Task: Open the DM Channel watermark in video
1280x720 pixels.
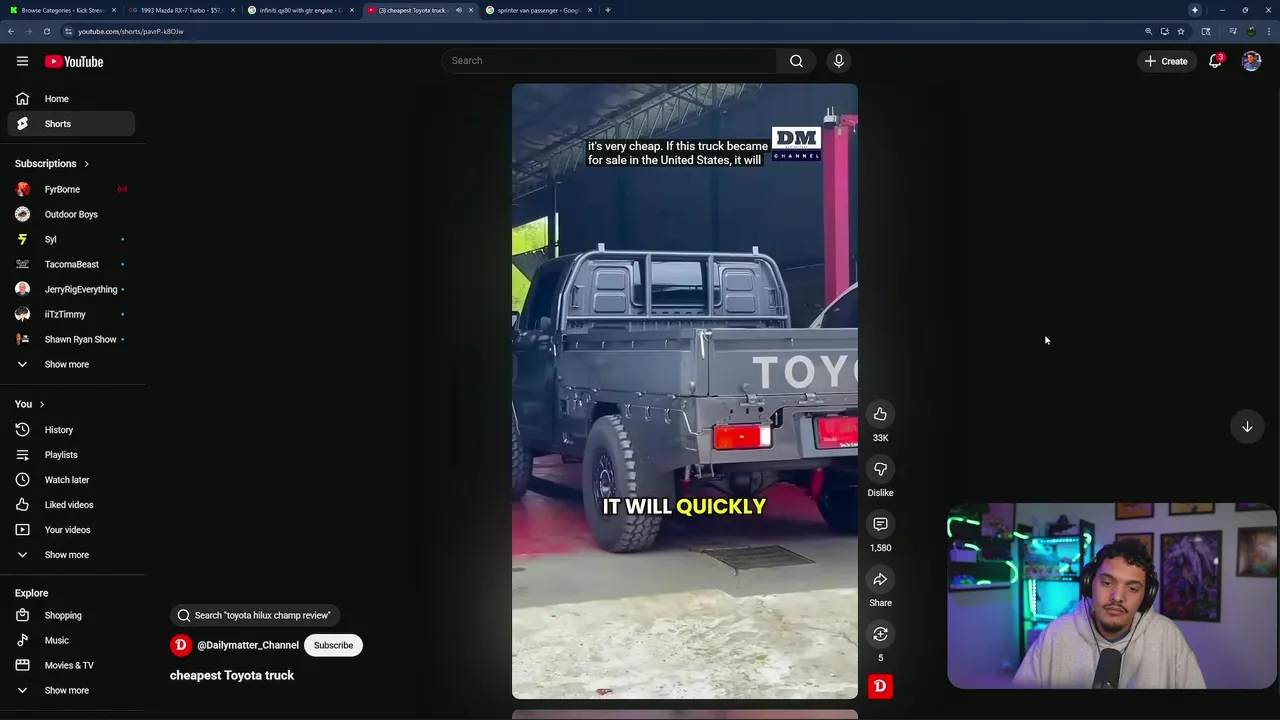Action: click(796, 143)
